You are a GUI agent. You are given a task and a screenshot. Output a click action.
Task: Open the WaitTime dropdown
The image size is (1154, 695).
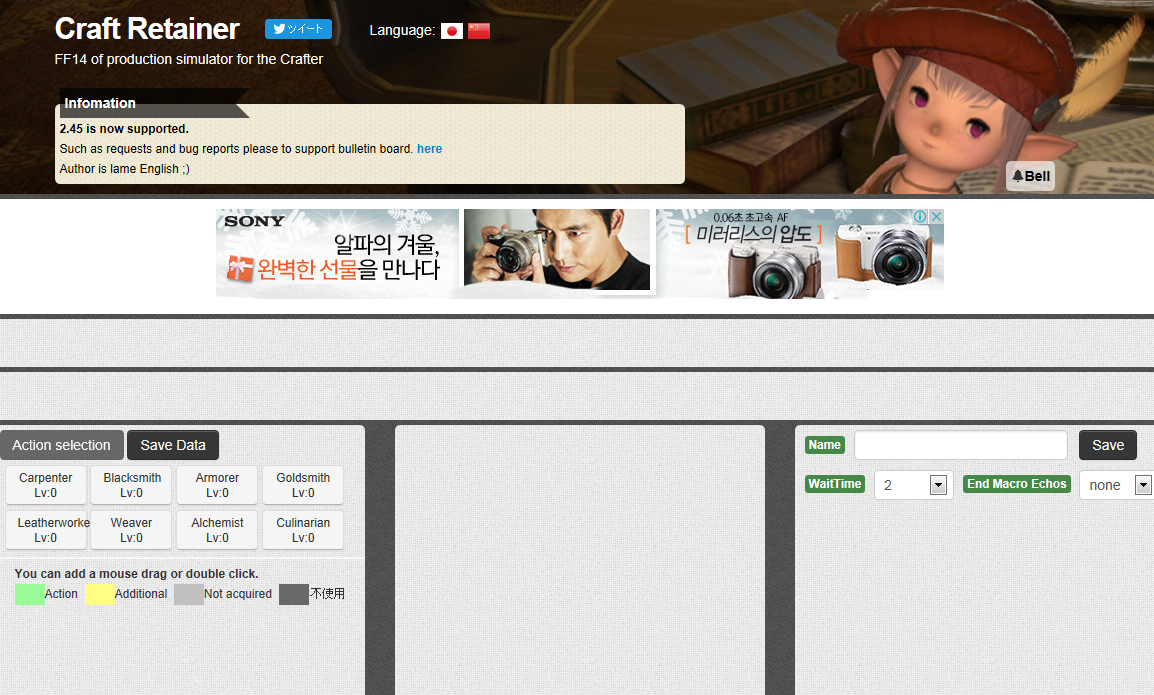(x=937, y=485)
